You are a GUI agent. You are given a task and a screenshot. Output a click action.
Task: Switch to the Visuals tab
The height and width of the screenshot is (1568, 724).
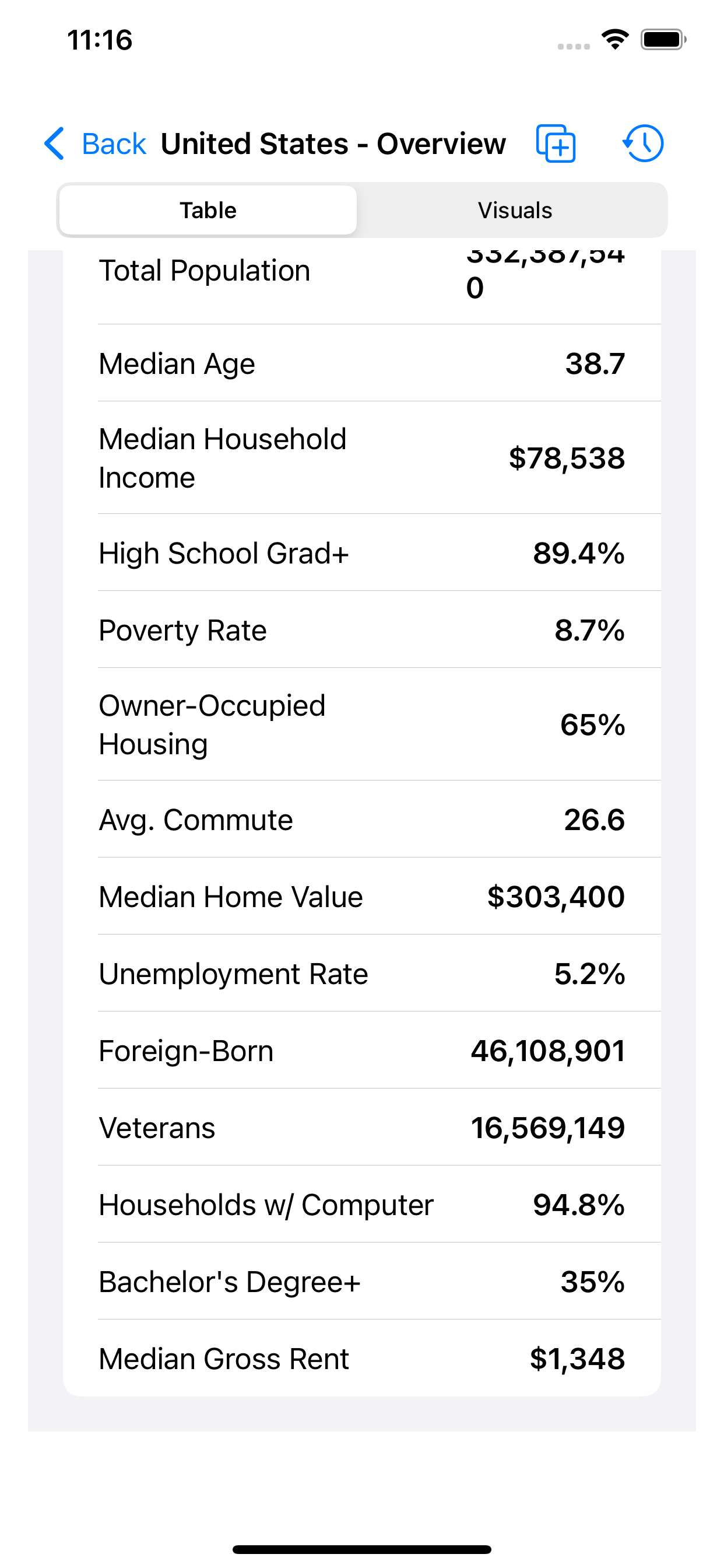click(x=515, y=210)
